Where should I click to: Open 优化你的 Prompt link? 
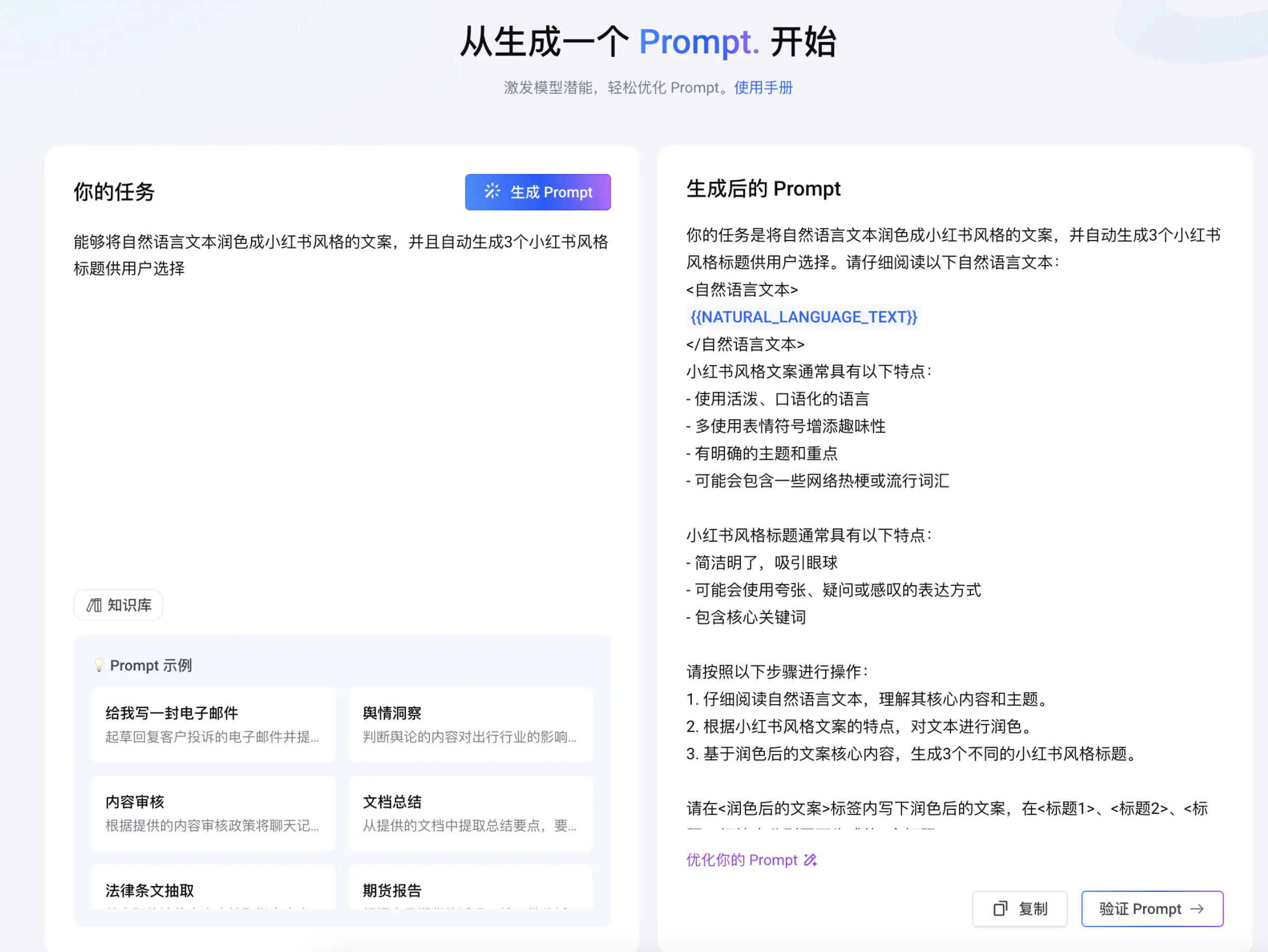pos(741,860)
